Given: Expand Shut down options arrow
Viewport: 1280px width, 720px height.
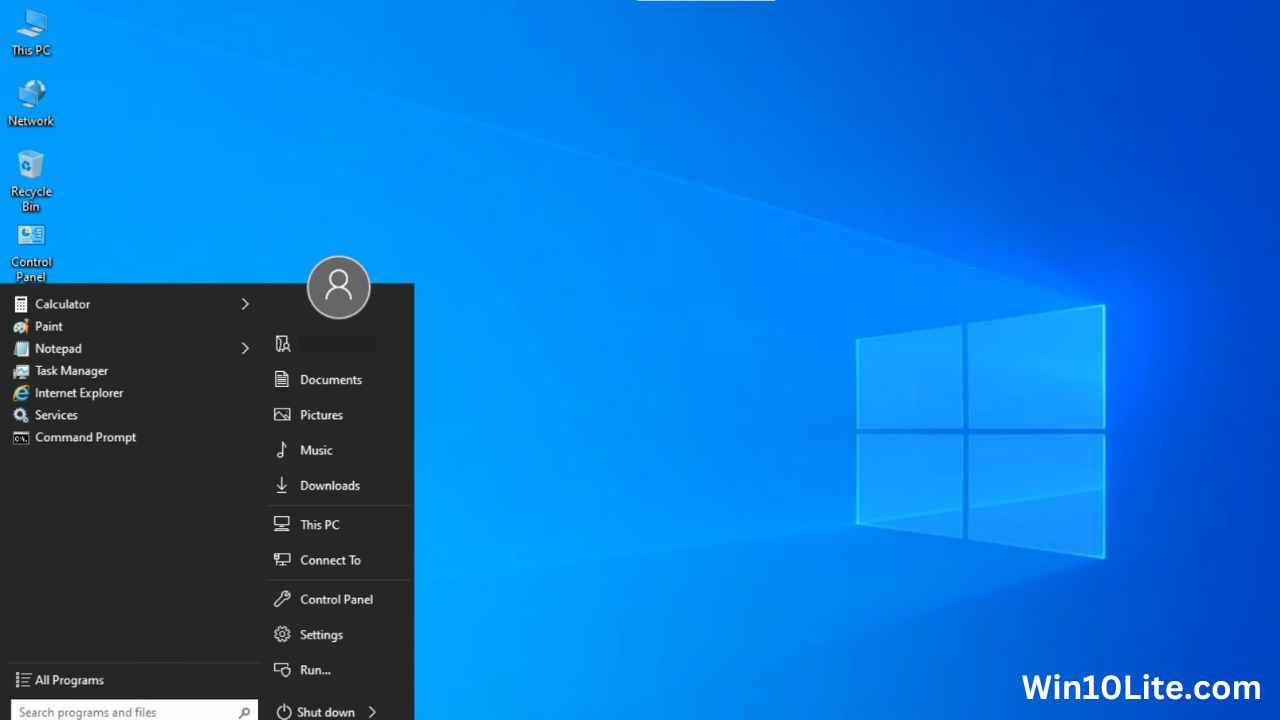Looking at the screenshot, I should 372,712.
